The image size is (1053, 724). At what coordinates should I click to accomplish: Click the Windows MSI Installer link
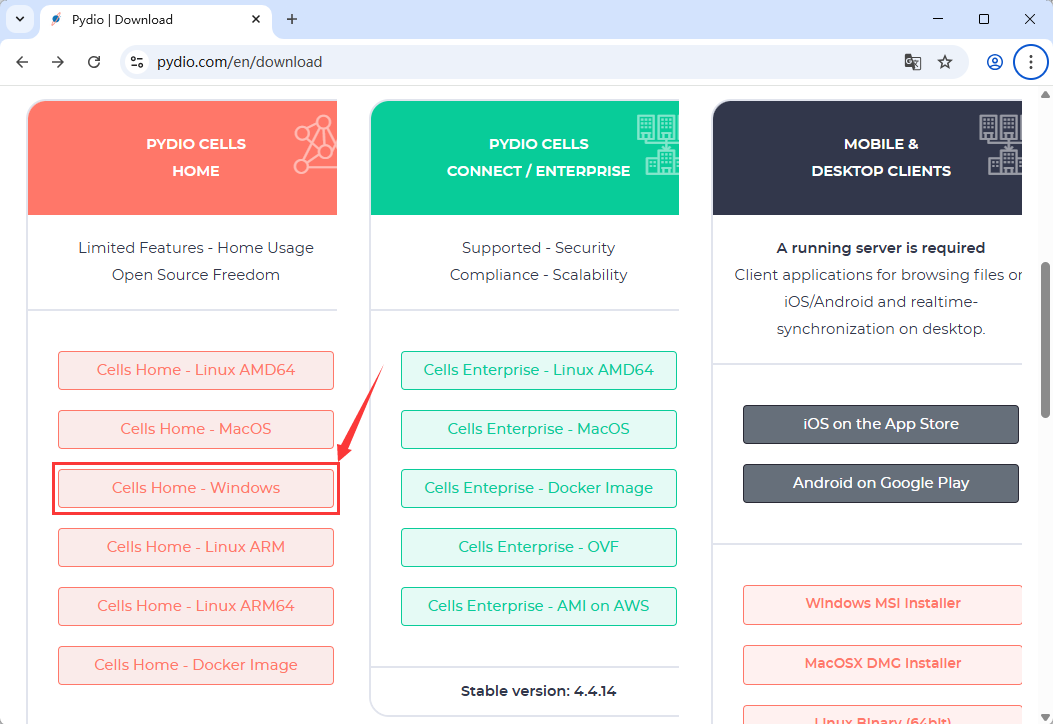click(882, 604)
